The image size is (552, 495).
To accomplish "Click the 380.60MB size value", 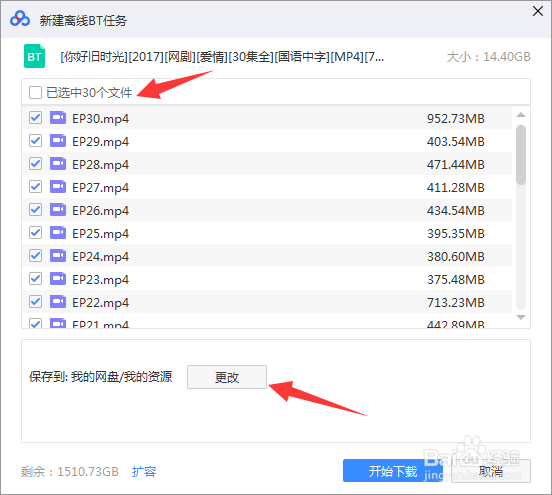I will pyautogui.click(x=456, y=257).
